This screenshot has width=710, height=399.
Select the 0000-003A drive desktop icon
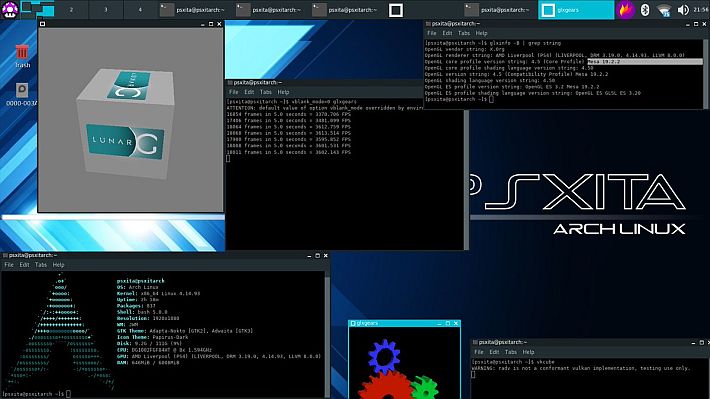click(22, 94)
